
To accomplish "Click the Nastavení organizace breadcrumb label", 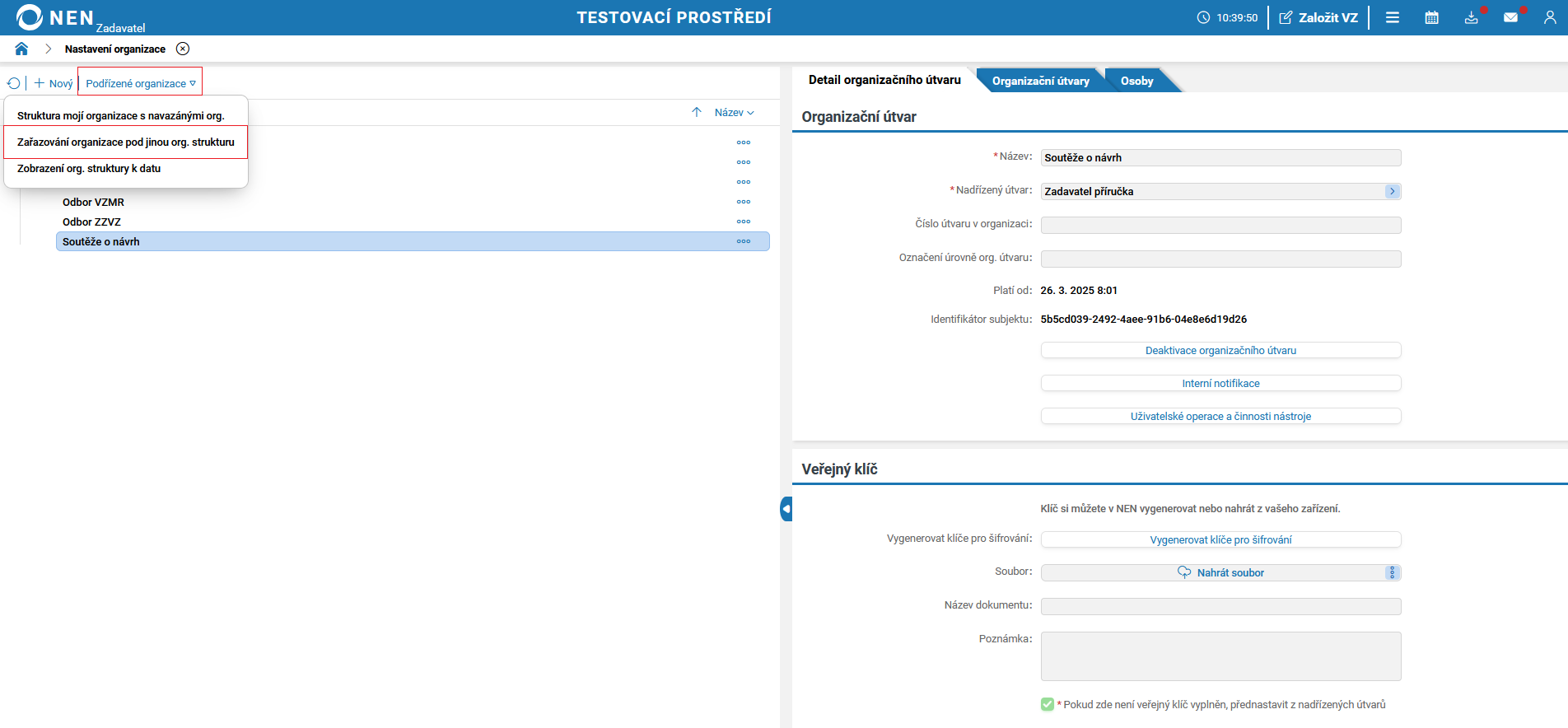I will point(115,49).
